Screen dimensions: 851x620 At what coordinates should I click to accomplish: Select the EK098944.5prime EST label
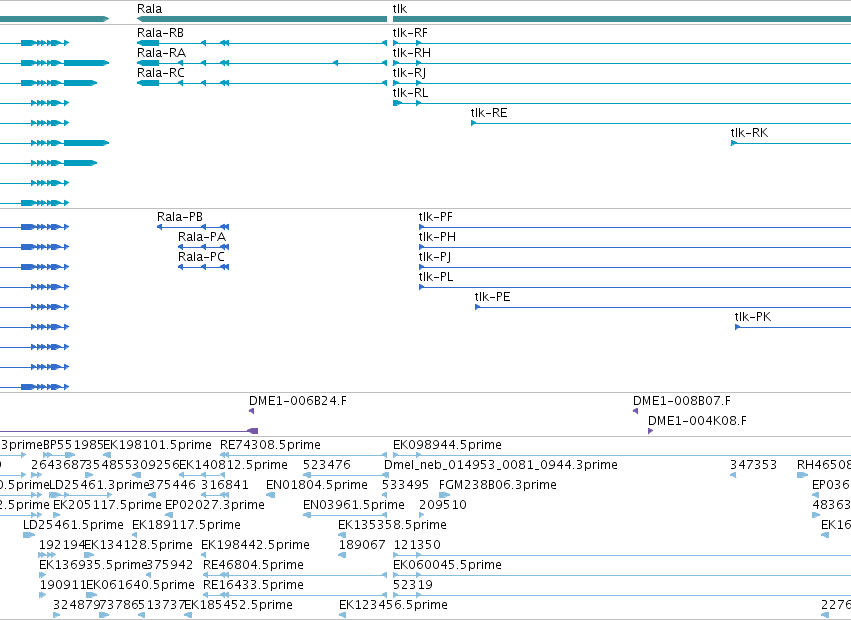(x=447, y=445)
